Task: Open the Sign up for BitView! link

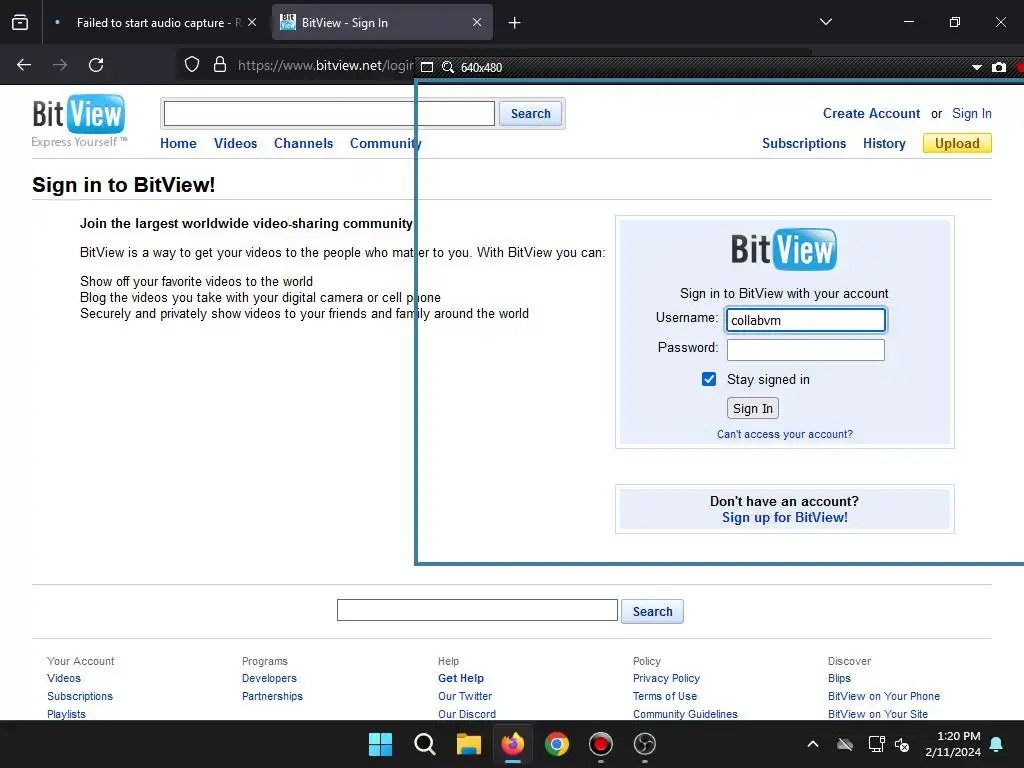Action: click(784, 517)
